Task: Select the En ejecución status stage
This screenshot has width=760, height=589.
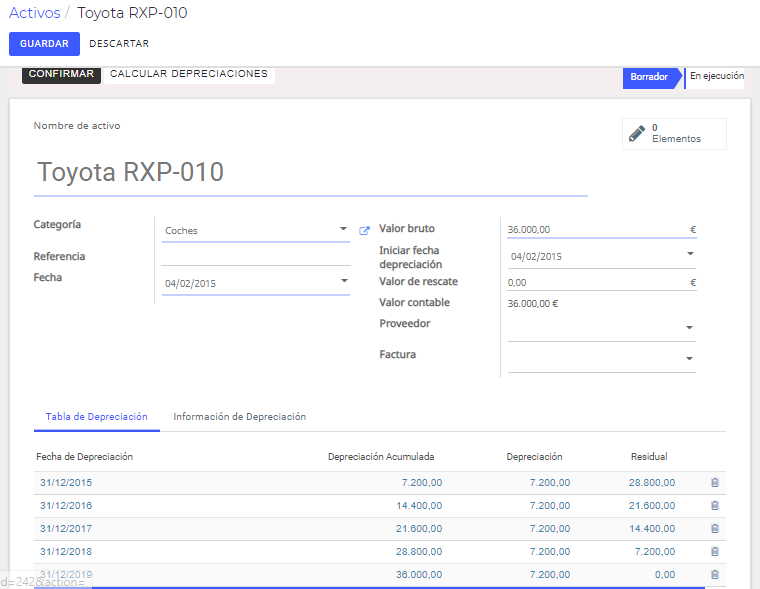Action: tap(716, 76)
